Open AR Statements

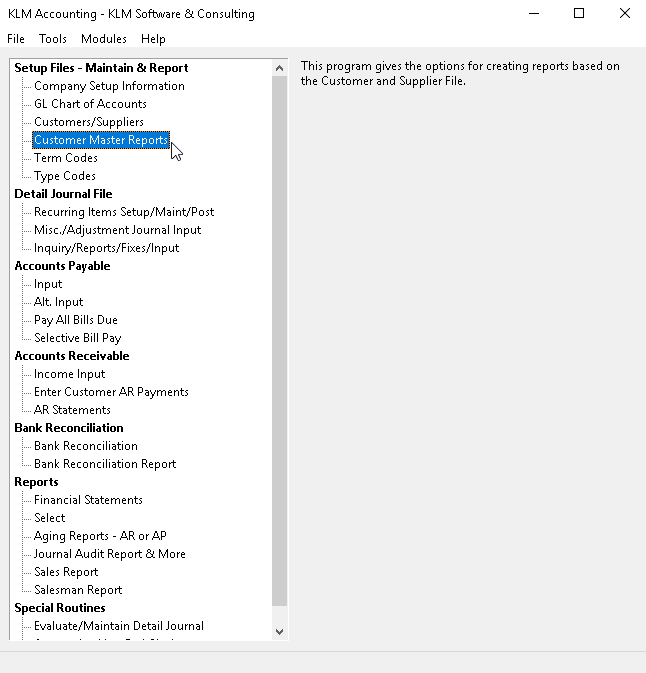pos(72,410)
